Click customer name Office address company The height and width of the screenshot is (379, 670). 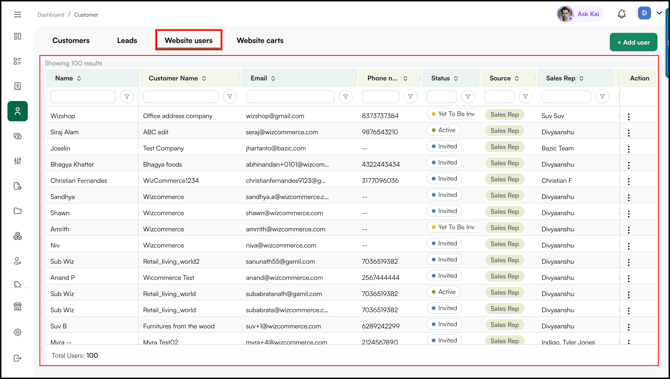(177, 116)
